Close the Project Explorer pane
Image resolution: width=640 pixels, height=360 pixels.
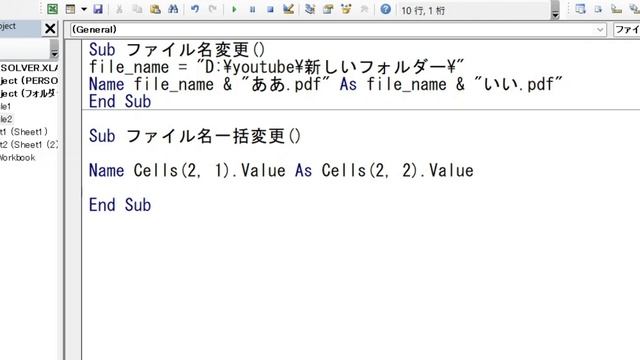50,29
